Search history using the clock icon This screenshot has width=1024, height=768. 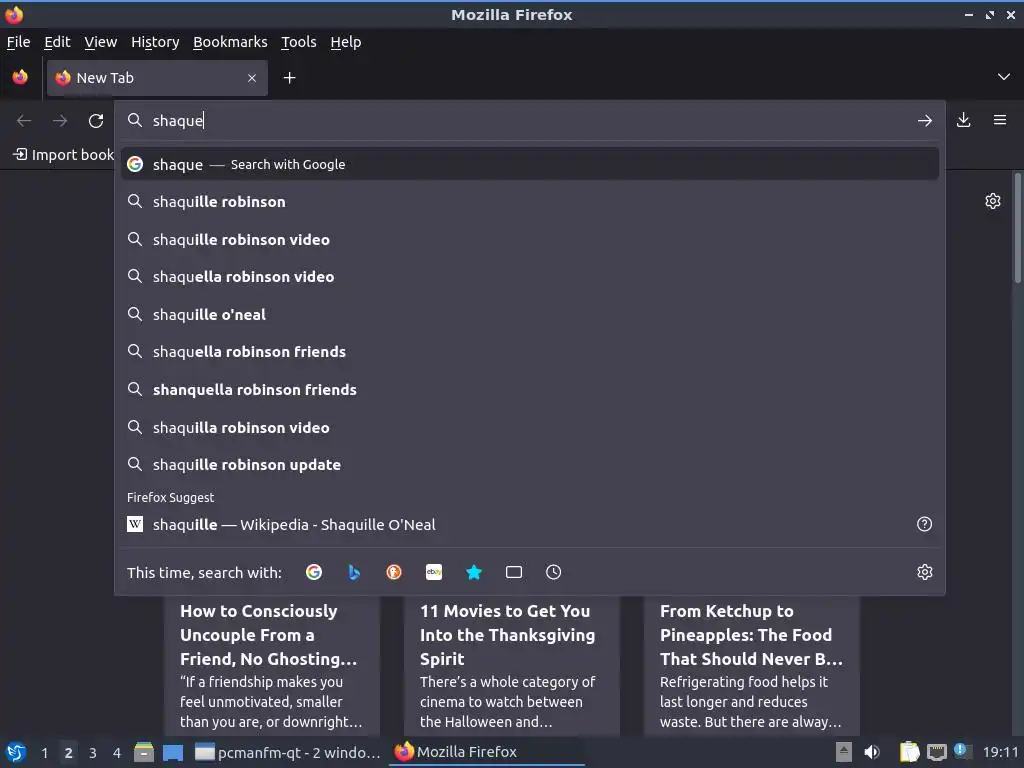(553, 572)
